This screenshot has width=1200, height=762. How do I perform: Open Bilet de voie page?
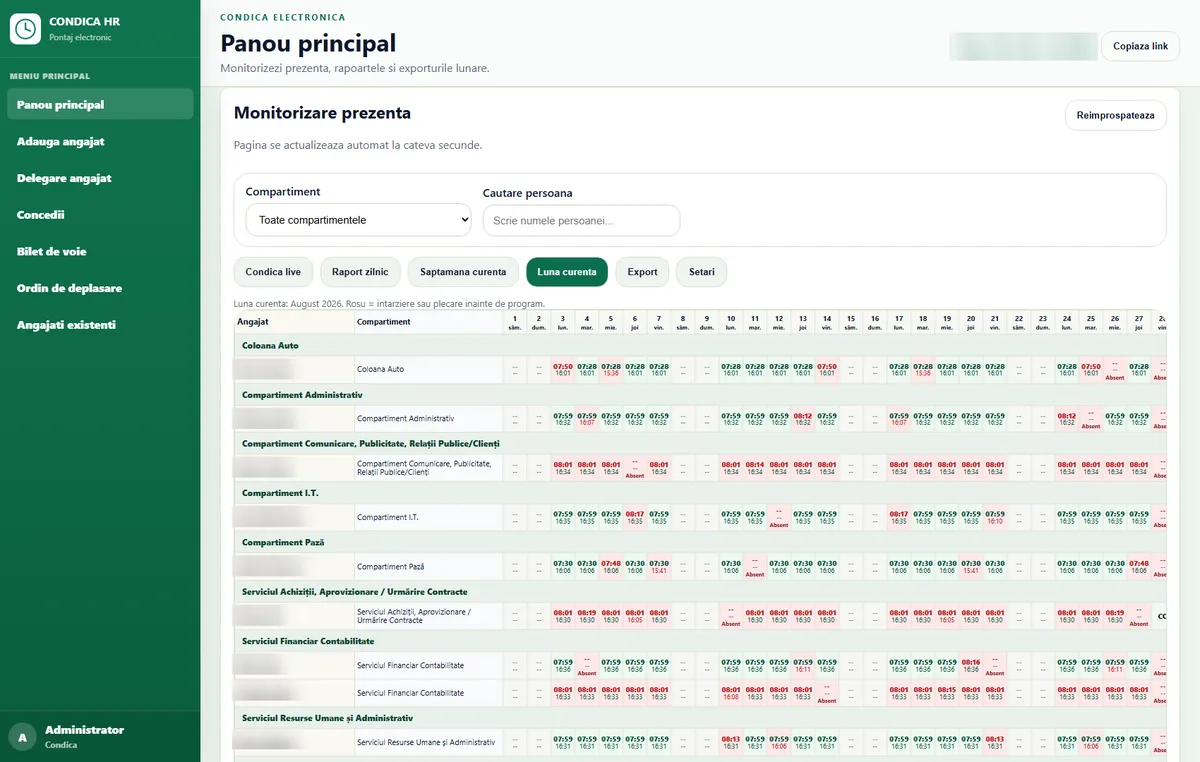click(x=100, y=251)
